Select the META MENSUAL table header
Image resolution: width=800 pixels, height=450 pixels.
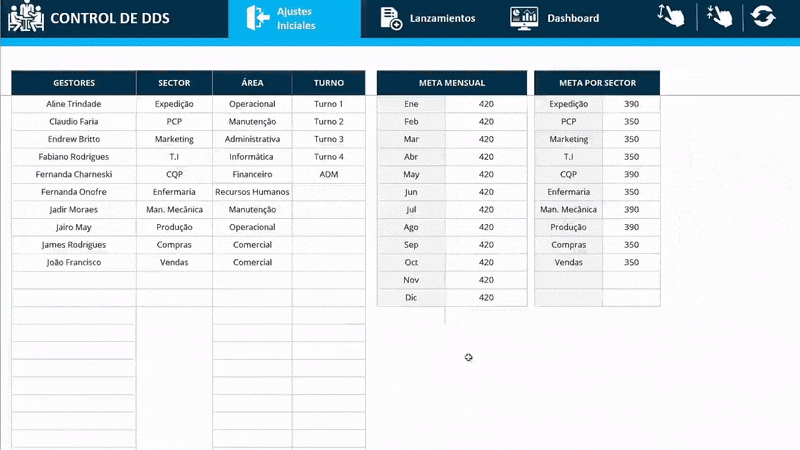tap(451, 83)
